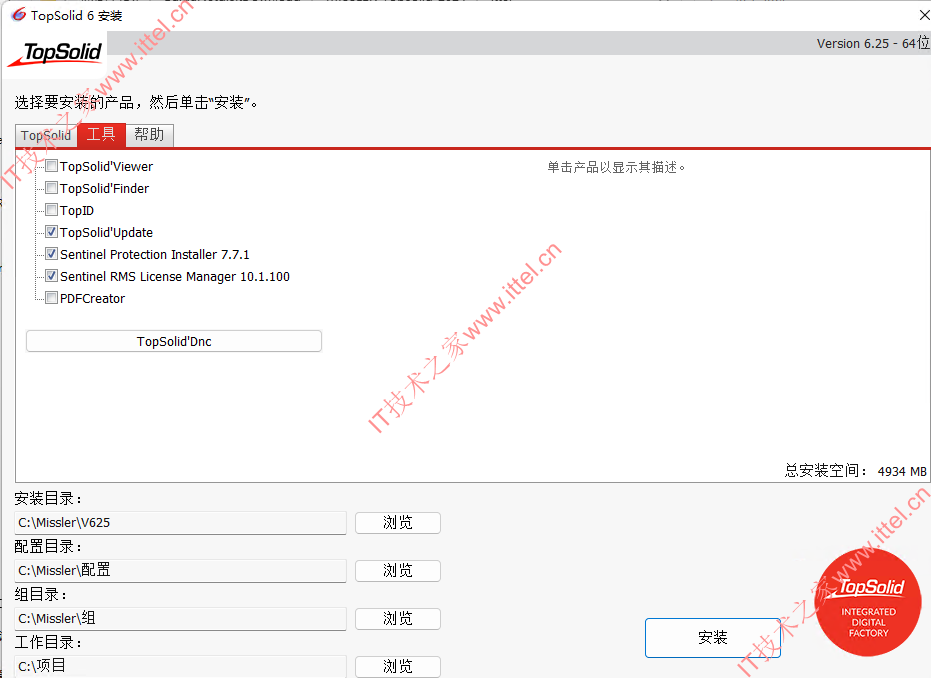Select Sentinel Protection Installer 7.7.1 label
The width and height of the screenshot is (931, 678).
[155, 255]
